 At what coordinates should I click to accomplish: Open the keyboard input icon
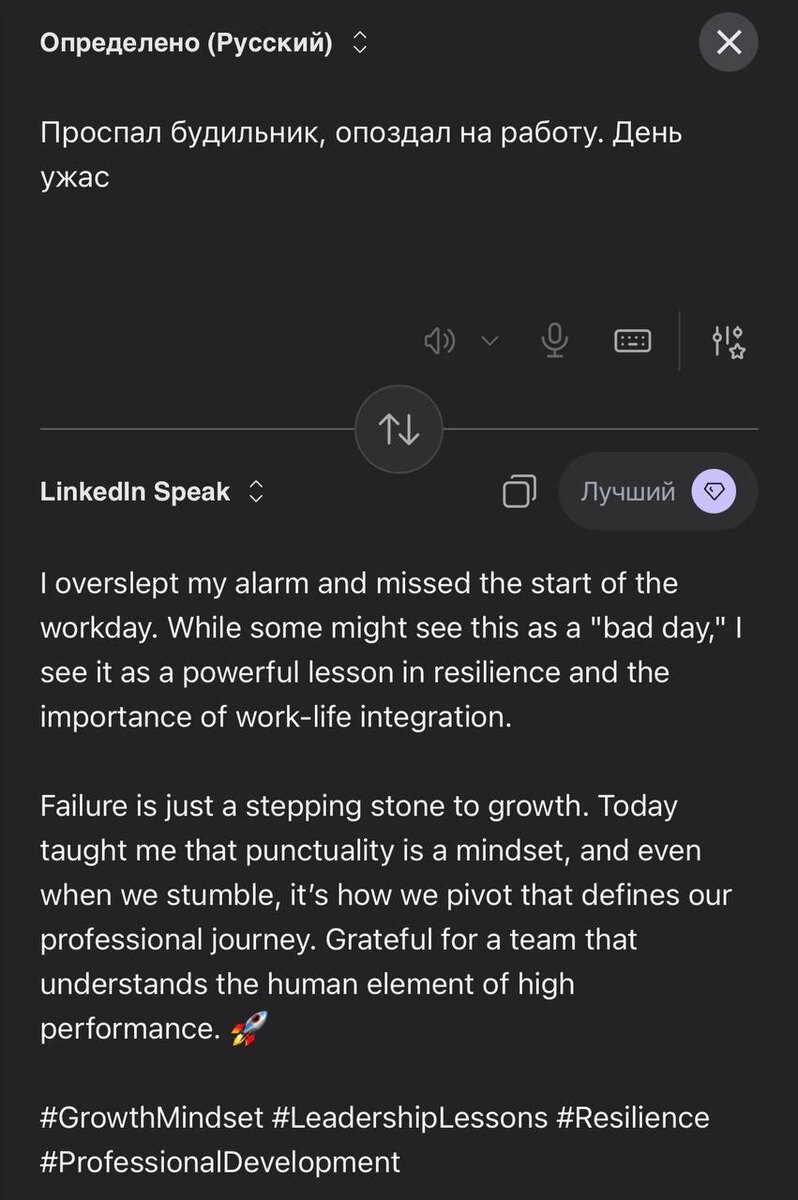click(x=632, y=341)
